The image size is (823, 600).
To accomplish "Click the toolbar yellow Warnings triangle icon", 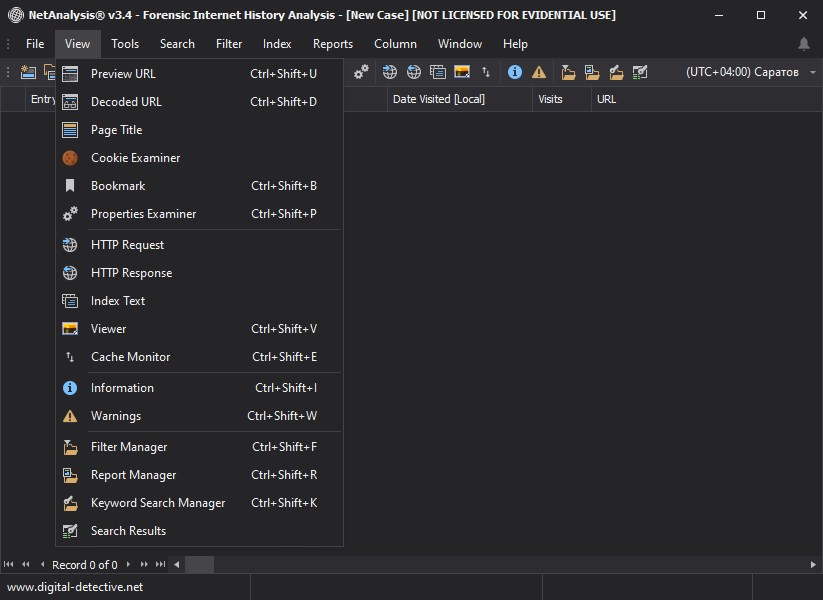I will point(539,72).
